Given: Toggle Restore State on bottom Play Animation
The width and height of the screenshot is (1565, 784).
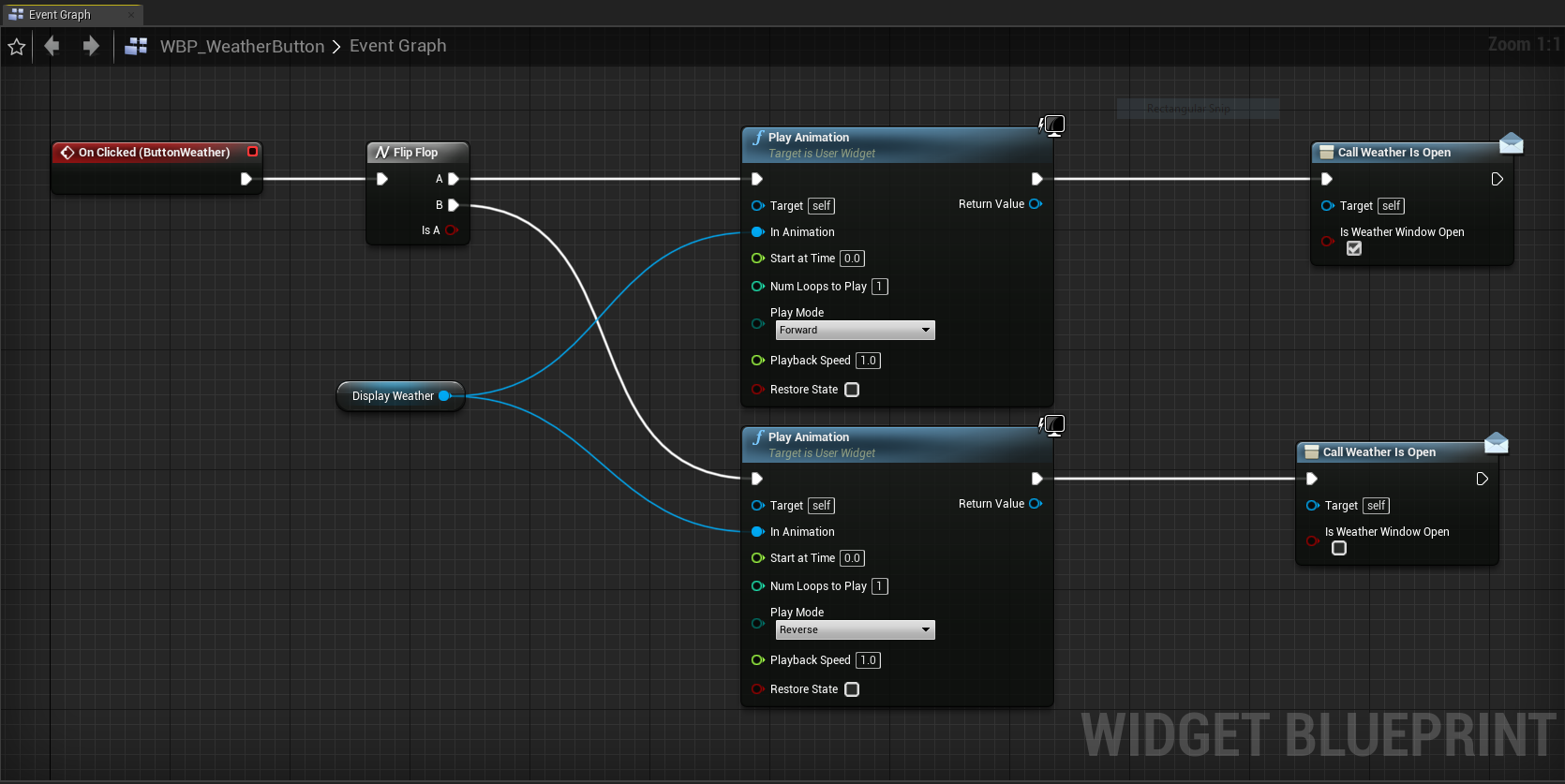Looking at the screenshot, I should point(852,689).
